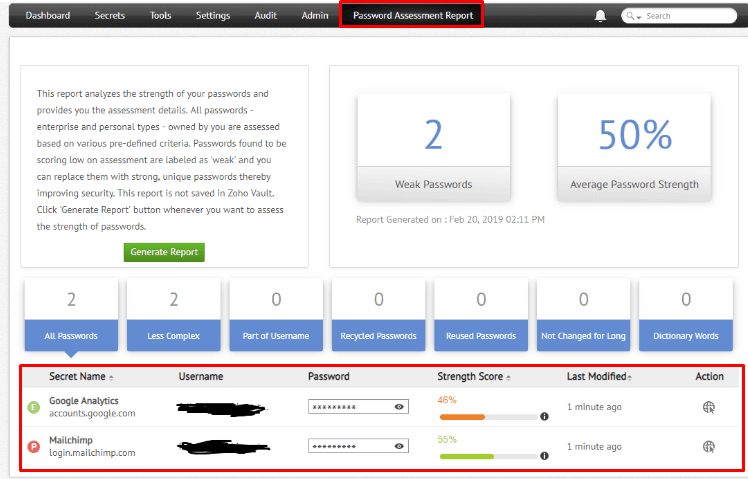This screenshot has width=748, height=479.
Task: Click the green E icon for Google Analytics
Action: click(x=33, y=407)
